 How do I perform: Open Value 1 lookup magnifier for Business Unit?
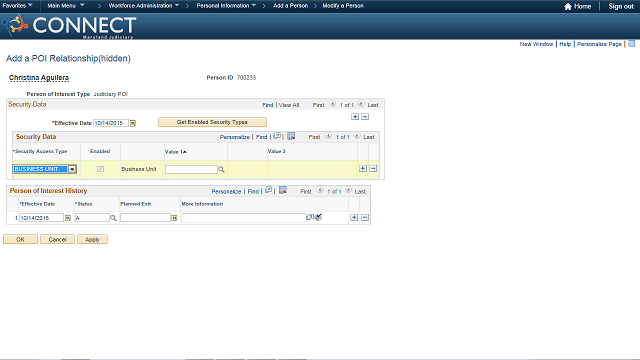point(221,169)
